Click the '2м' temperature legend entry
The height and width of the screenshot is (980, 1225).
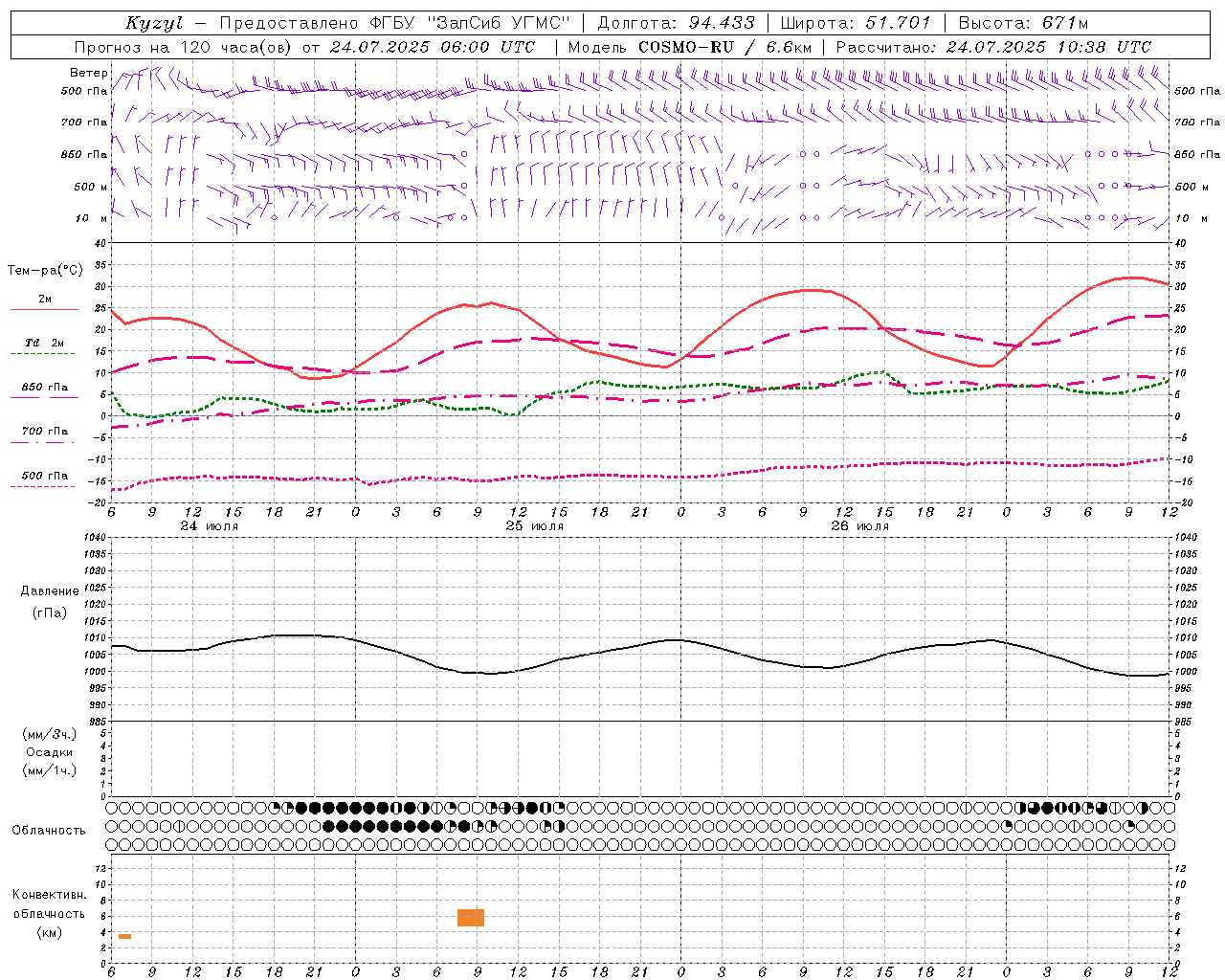[45, 299]
